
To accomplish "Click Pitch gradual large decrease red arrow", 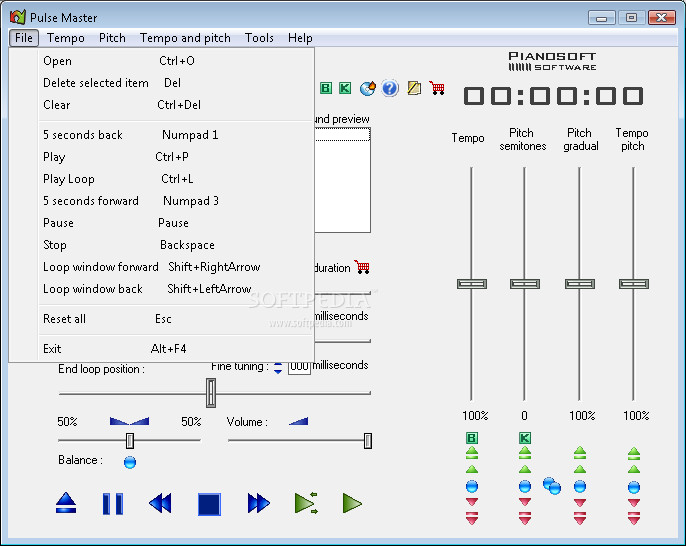I will [580, 518].
